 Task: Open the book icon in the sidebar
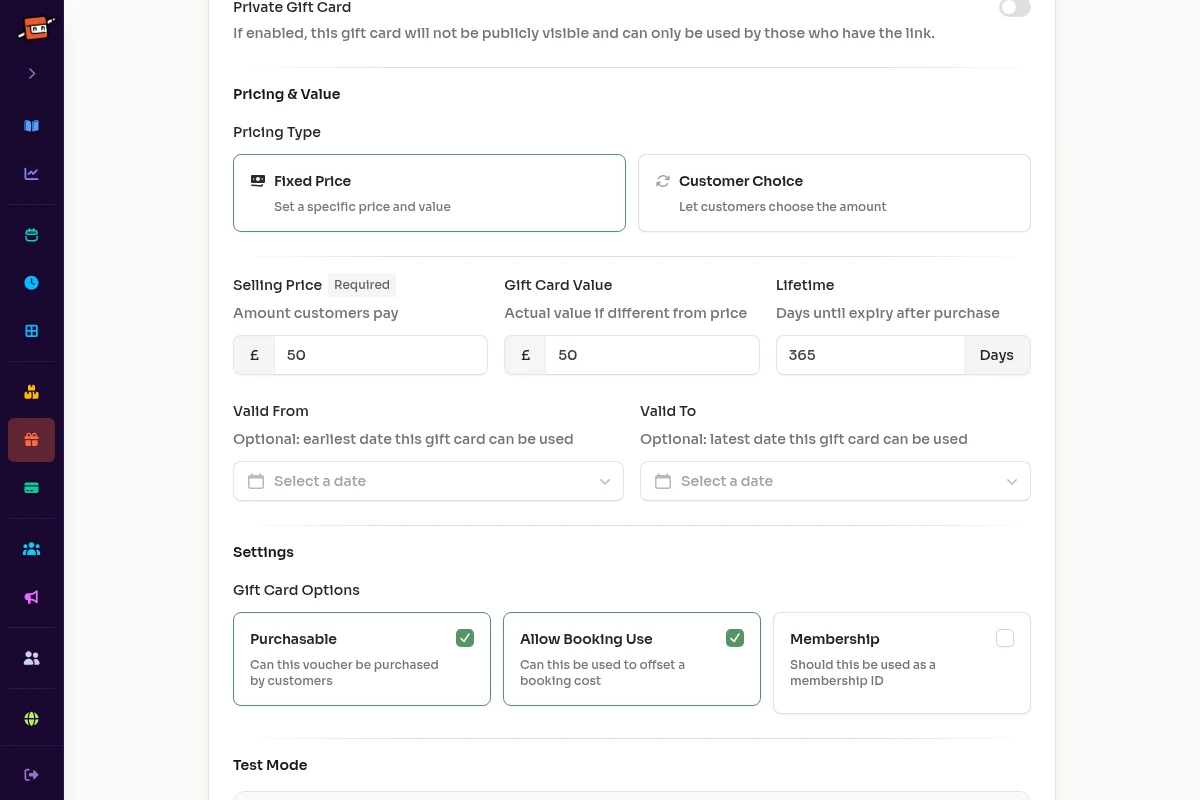click(32, 126)
